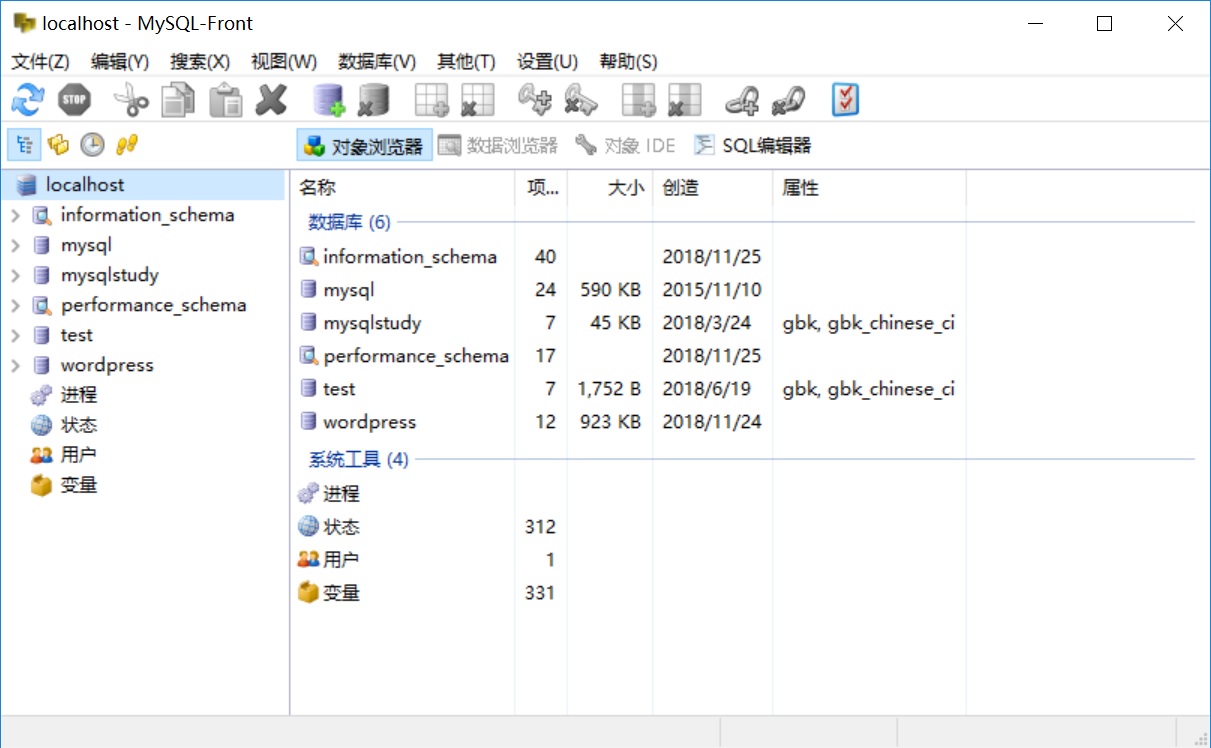Click the new database icon

329,100
